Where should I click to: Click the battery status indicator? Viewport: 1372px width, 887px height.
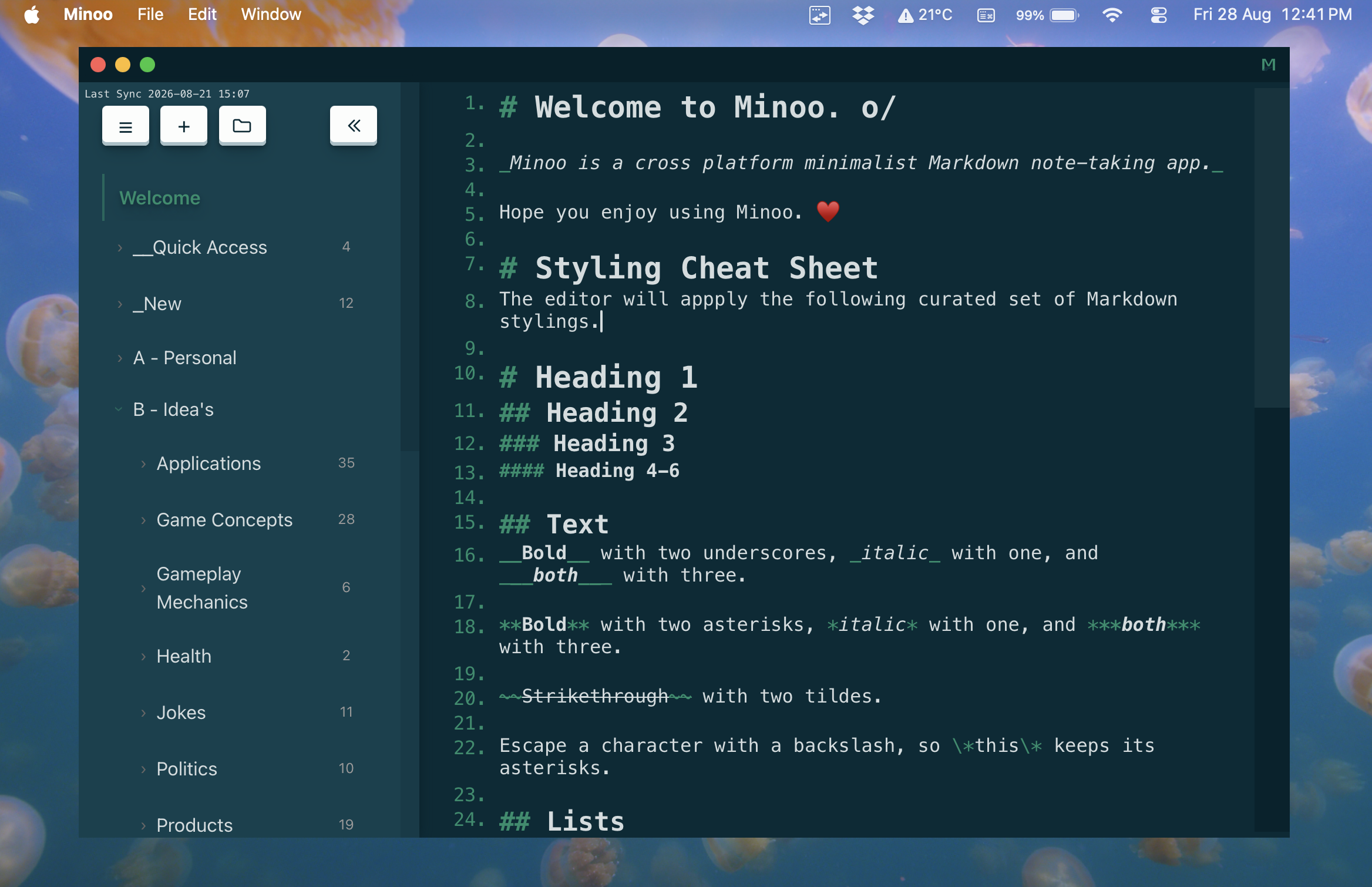(x=1048, y=15)
